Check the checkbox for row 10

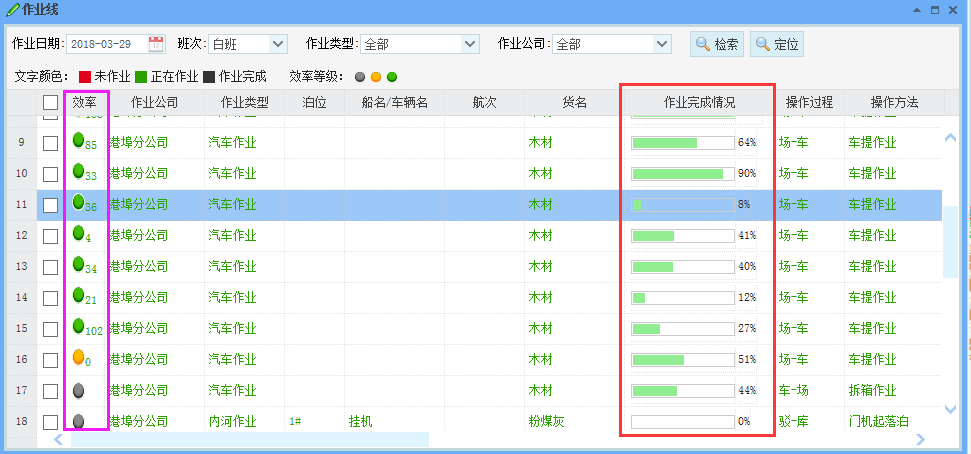point(50,174)
